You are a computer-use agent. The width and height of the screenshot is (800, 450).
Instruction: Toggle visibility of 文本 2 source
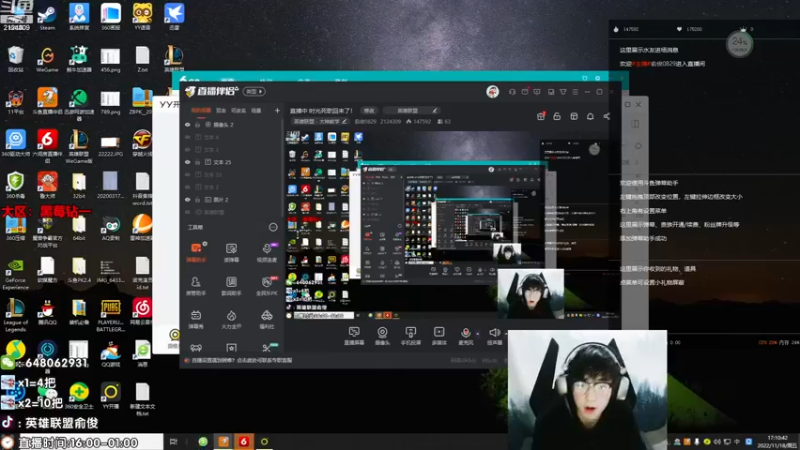188,187
